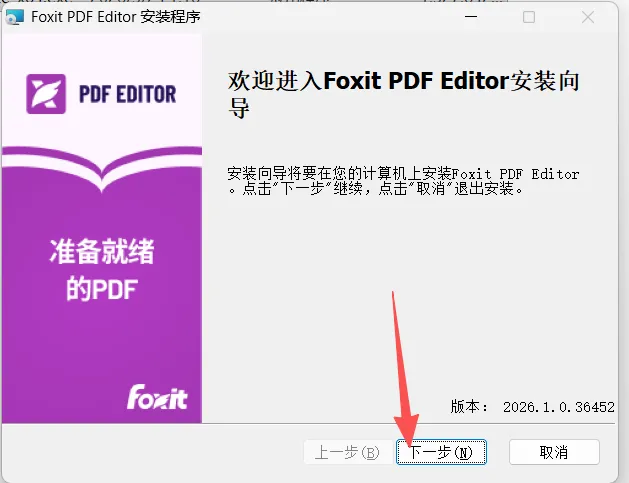Click the version text 2026.1.0.36452
This screenshot has width=629, height=483.
(559, 407)
